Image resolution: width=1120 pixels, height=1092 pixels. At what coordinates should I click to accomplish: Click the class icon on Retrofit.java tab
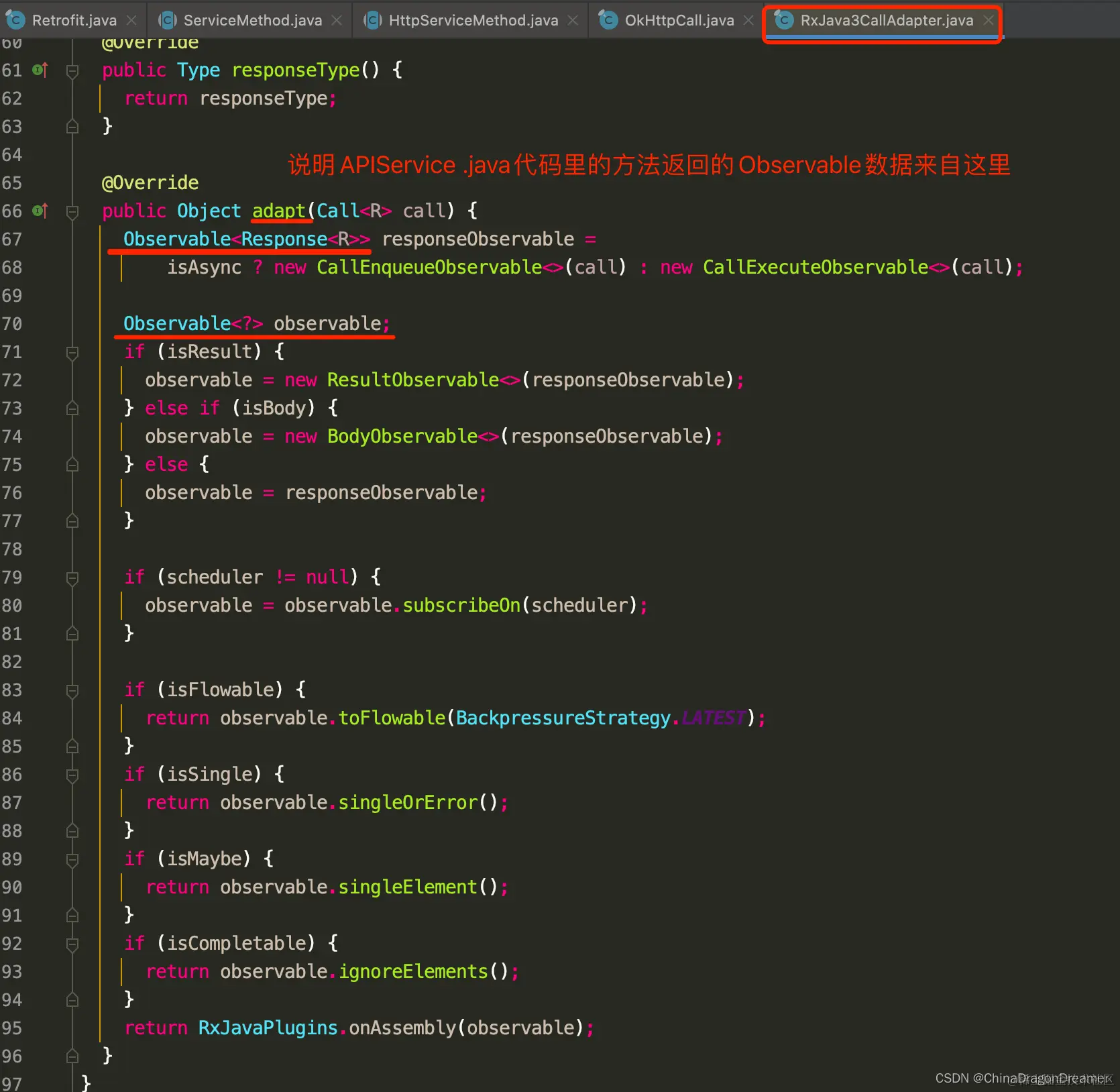15,20
